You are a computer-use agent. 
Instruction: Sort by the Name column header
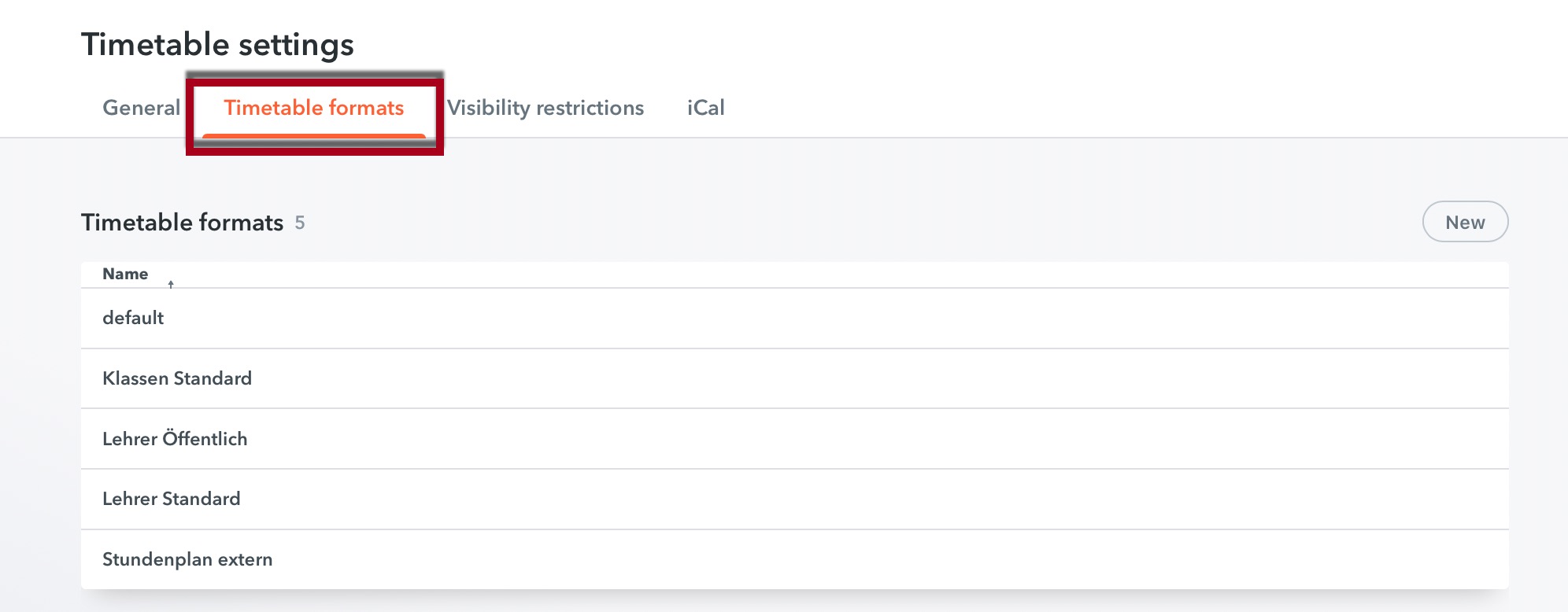point(125,274)
